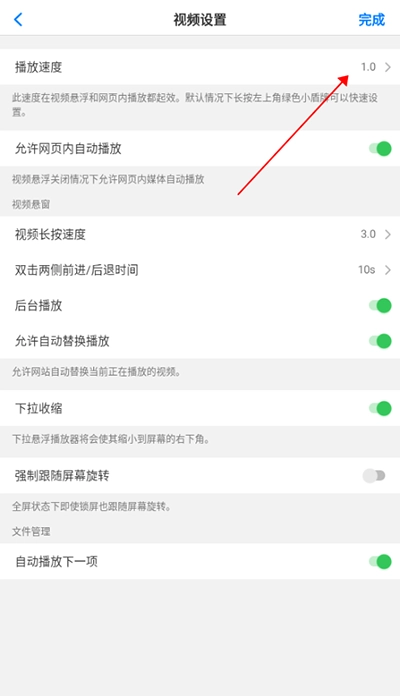400x696 pixels.
Task: Switch off the 下拉收缩 toggle
Action: [x=380, y=408]
